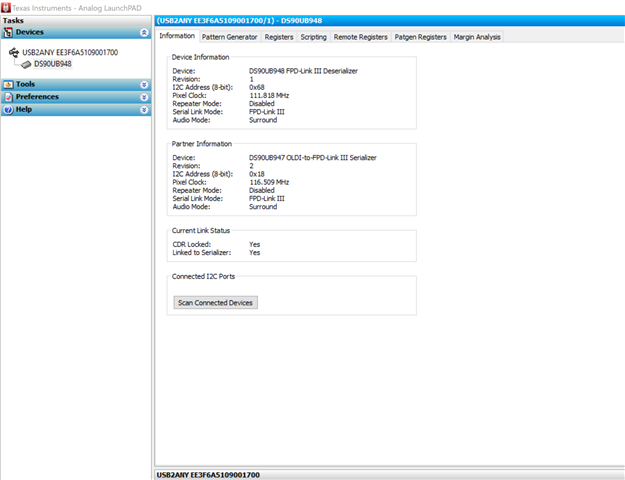625x480 pixels.
Task: Click the Tools header label
Action: (x=25, y=84)
